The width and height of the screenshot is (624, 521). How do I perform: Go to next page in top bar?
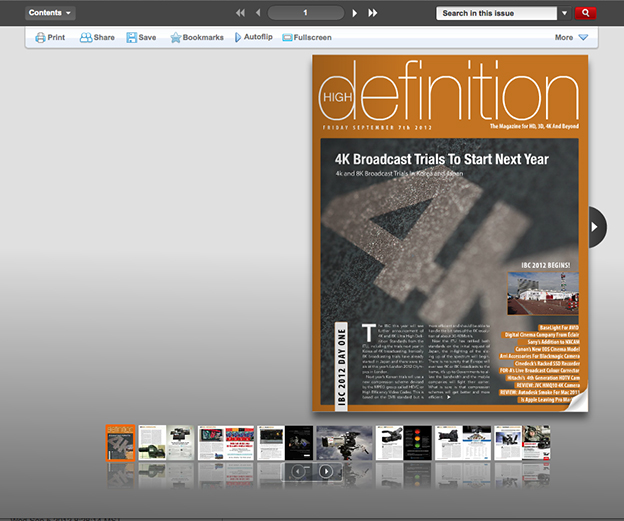coord(355,13)
